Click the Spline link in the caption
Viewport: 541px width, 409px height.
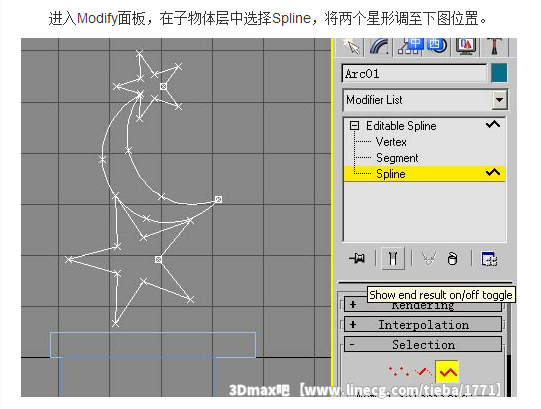point(291,18)
